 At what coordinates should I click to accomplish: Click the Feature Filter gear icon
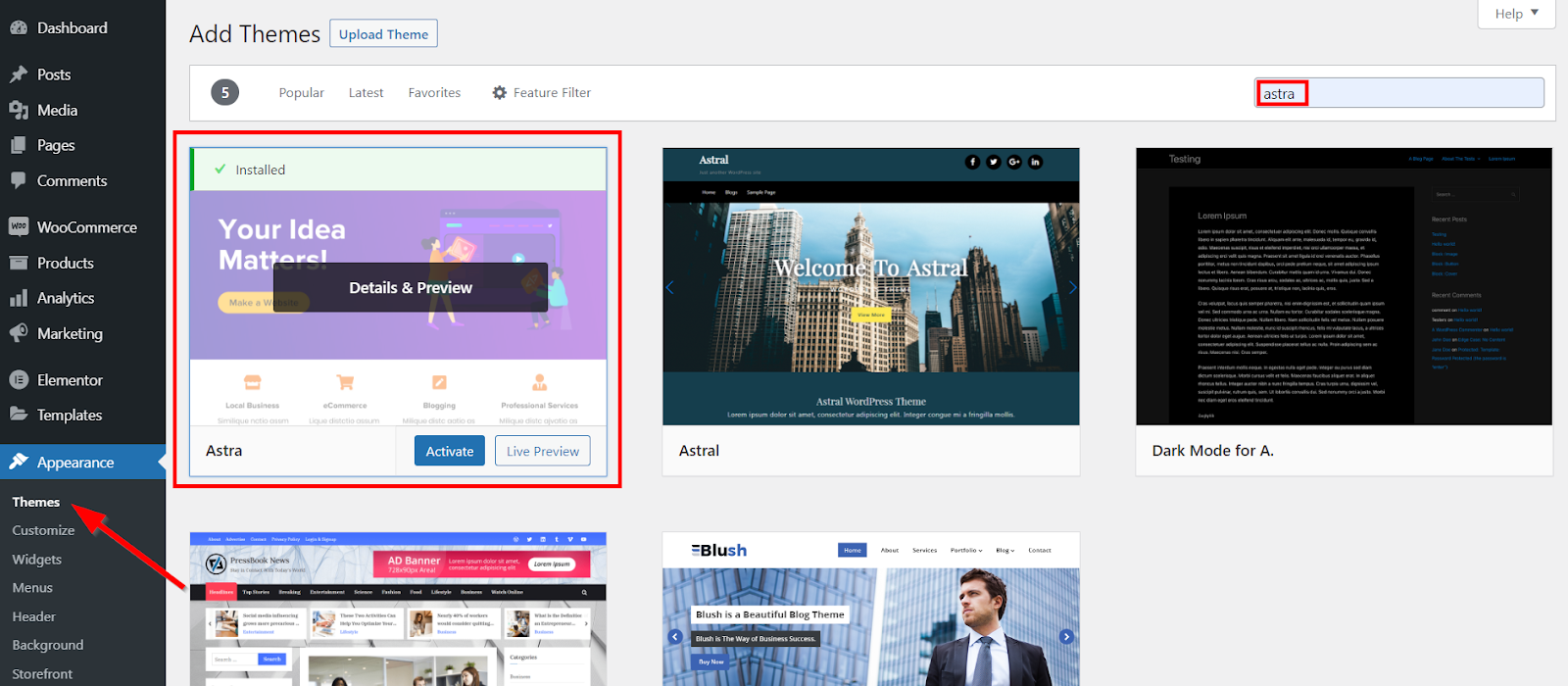tap(500, 92)
